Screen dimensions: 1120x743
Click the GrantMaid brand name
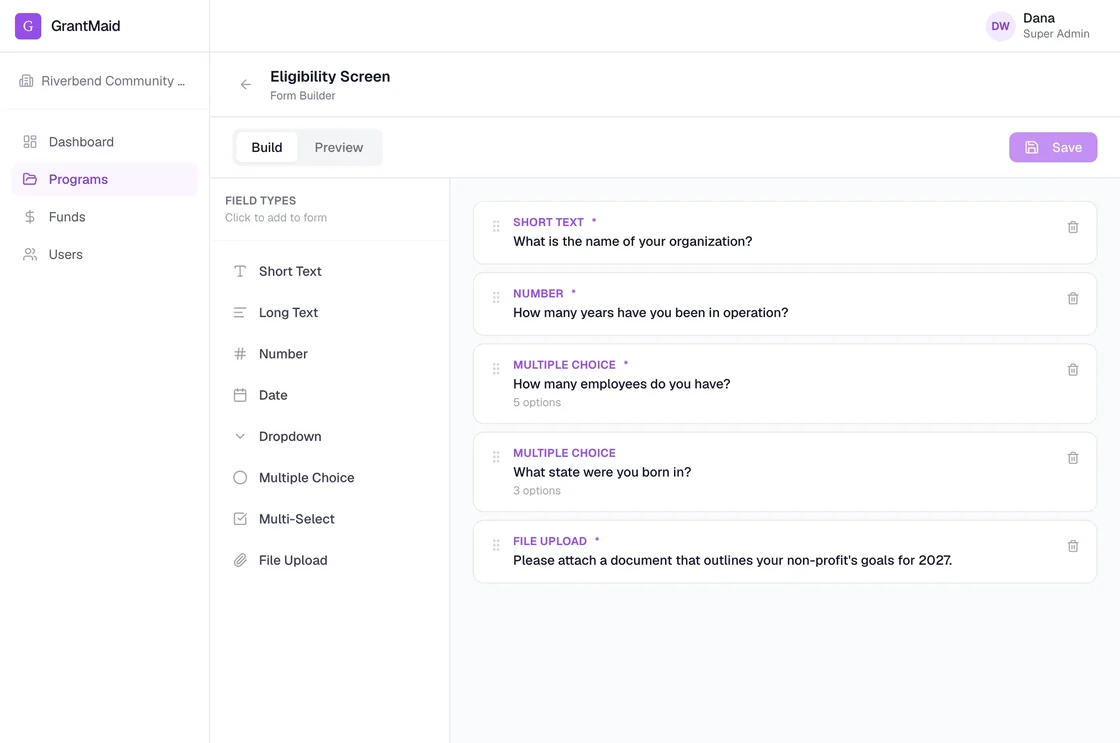(86, 26)
